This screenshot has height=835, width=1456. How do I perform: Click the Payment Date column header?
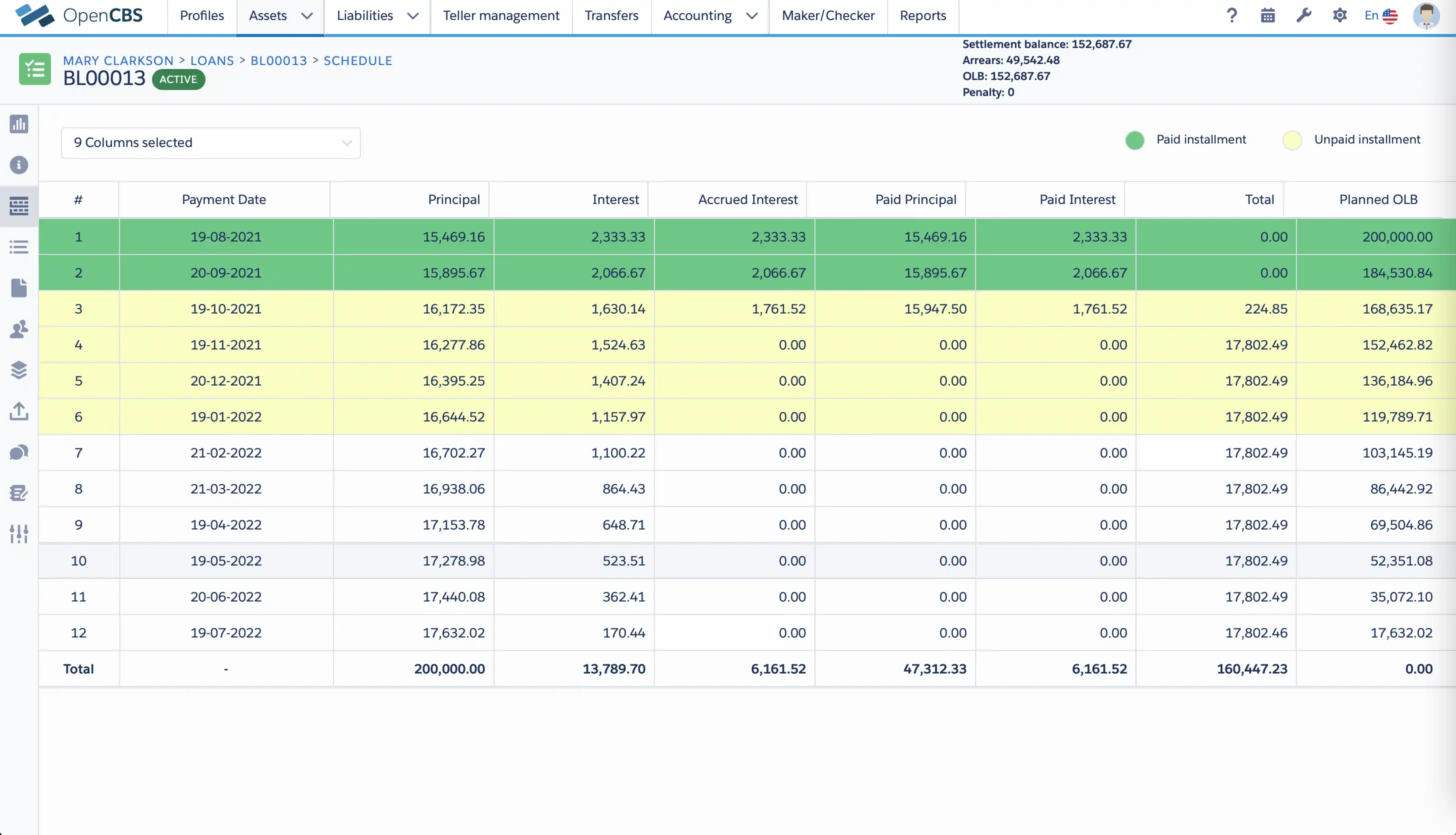tap(223, 199)
